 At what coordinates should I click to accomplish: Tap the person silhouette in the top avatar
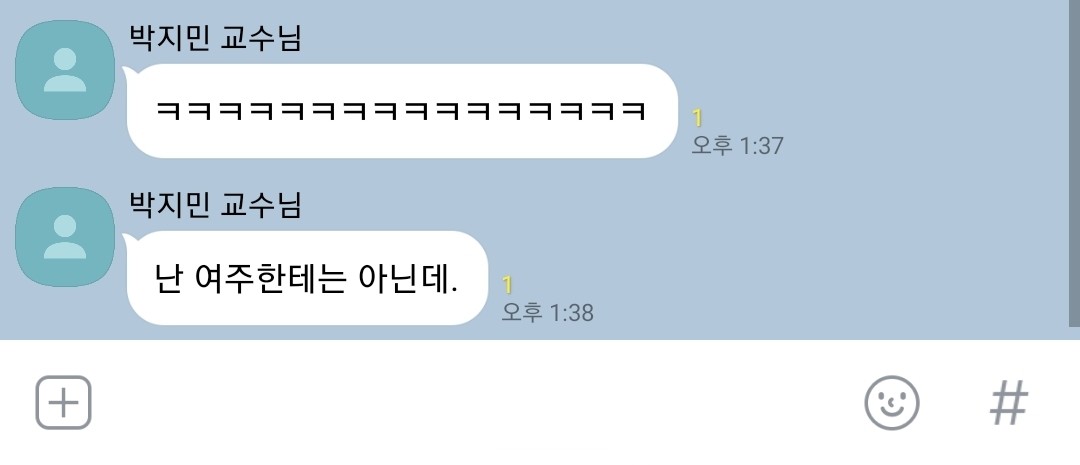[65, 70]
